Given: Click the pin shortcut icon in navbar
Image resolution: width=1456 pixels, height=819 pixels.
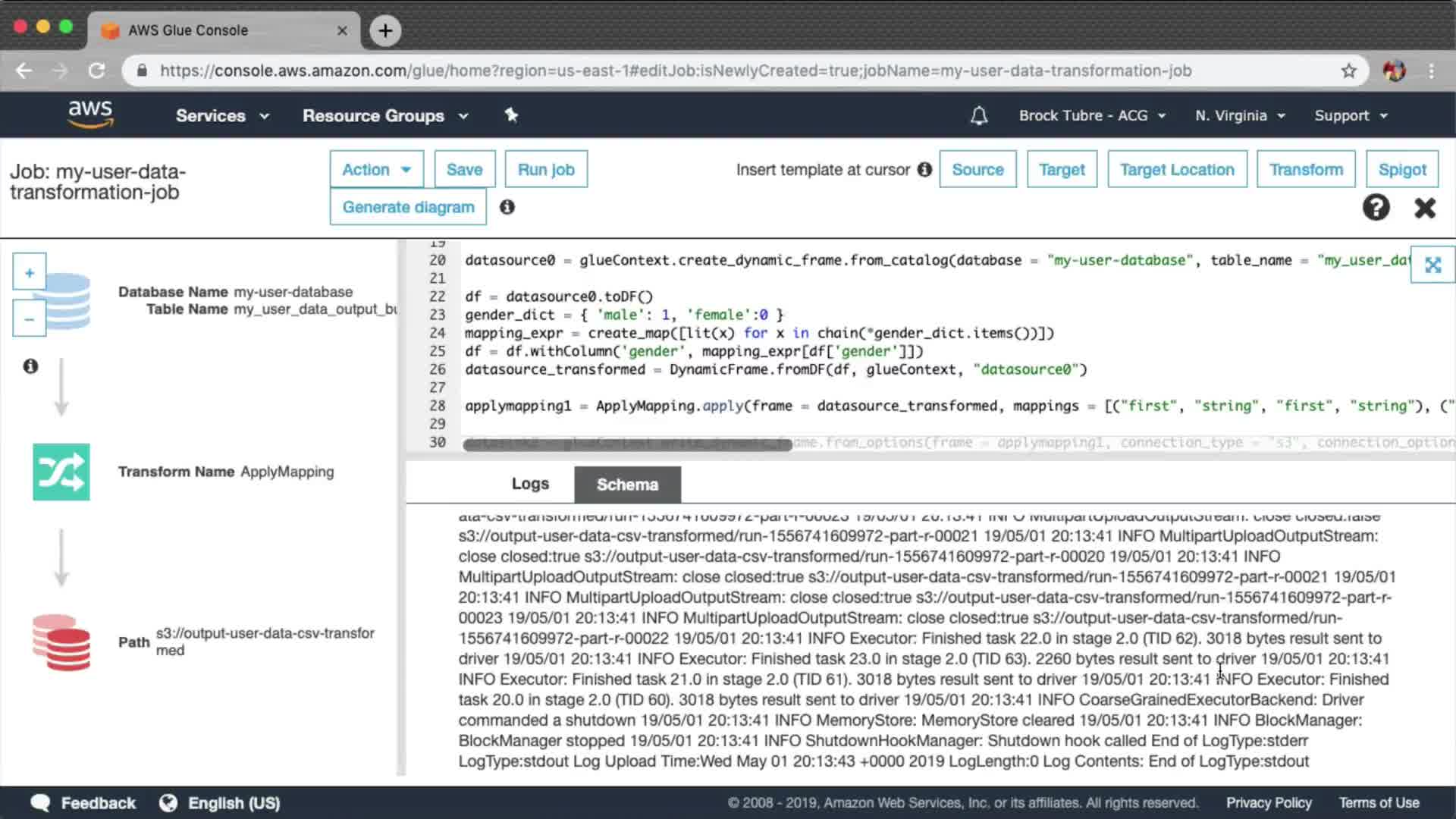Looking at the screenshot, I should [x=511, y=115].
